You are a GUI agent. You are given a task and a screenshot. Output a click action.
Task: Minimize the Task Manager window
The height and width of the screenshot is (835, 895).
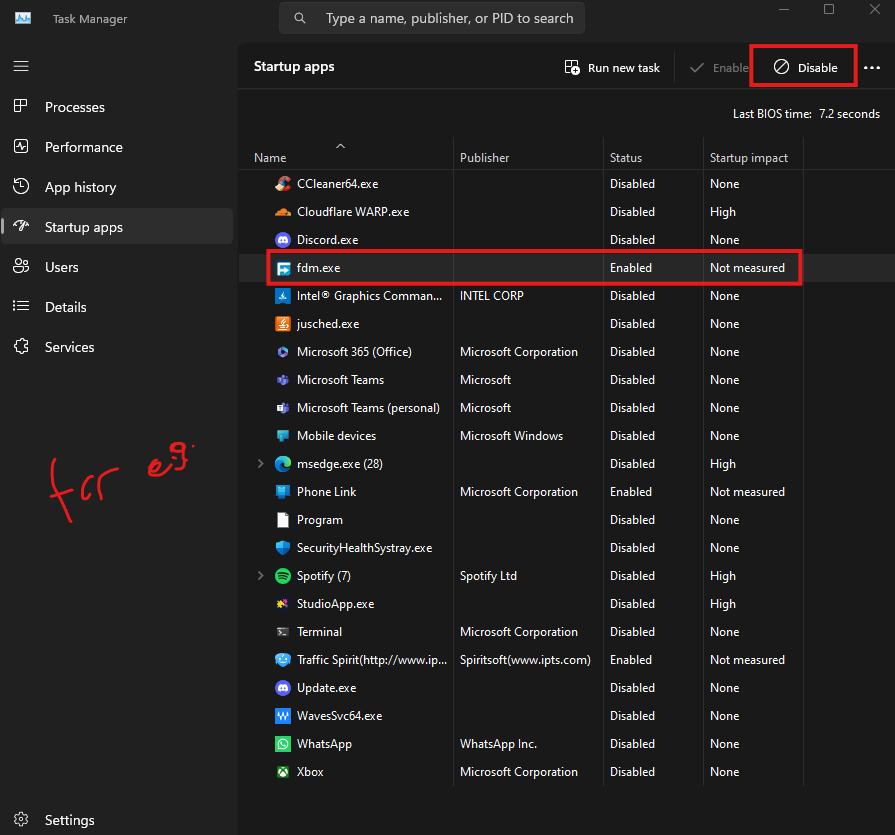[784, 9]
